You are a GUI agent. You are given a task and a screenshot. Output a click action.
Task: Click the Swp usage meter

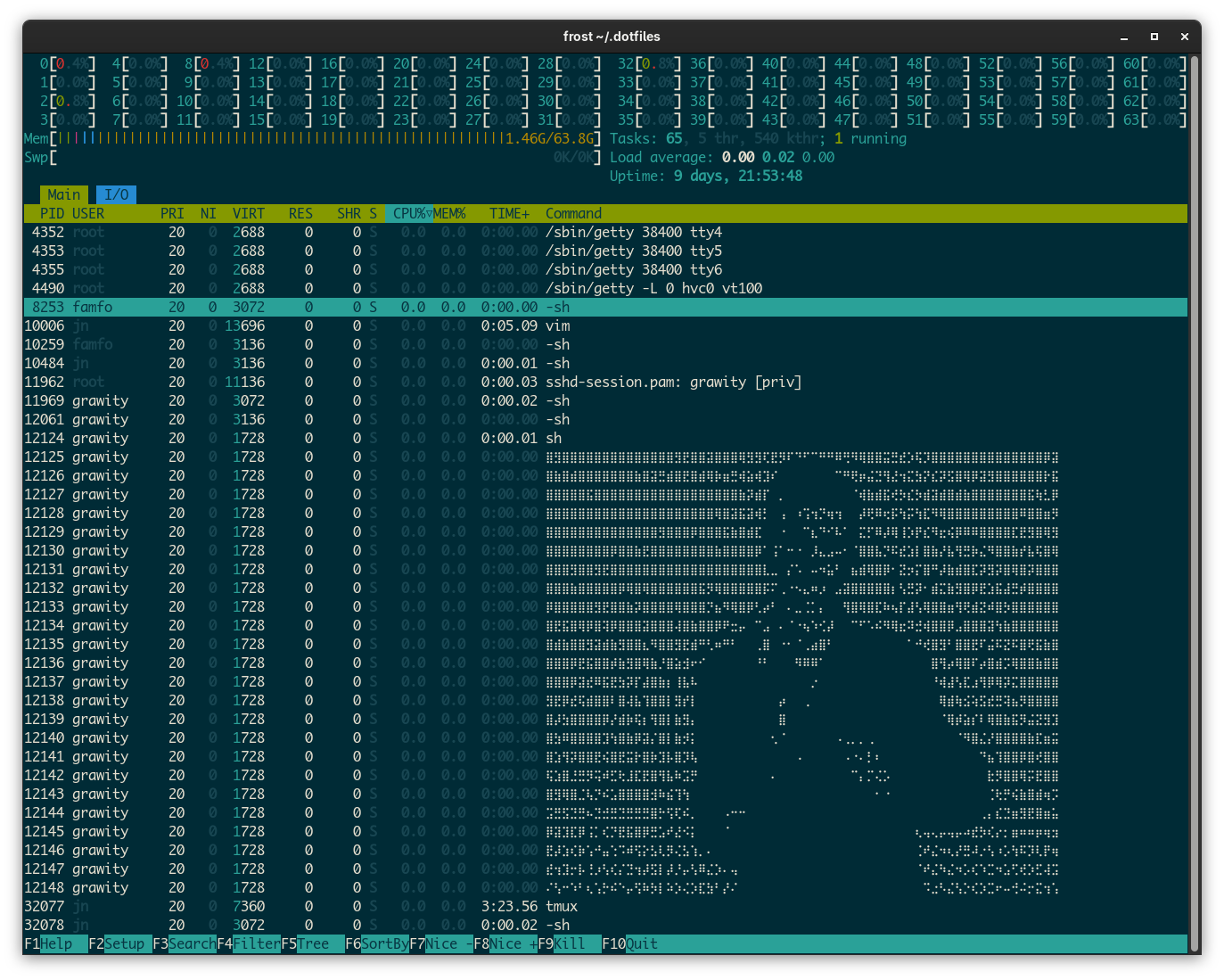click(x=313, y=158)
